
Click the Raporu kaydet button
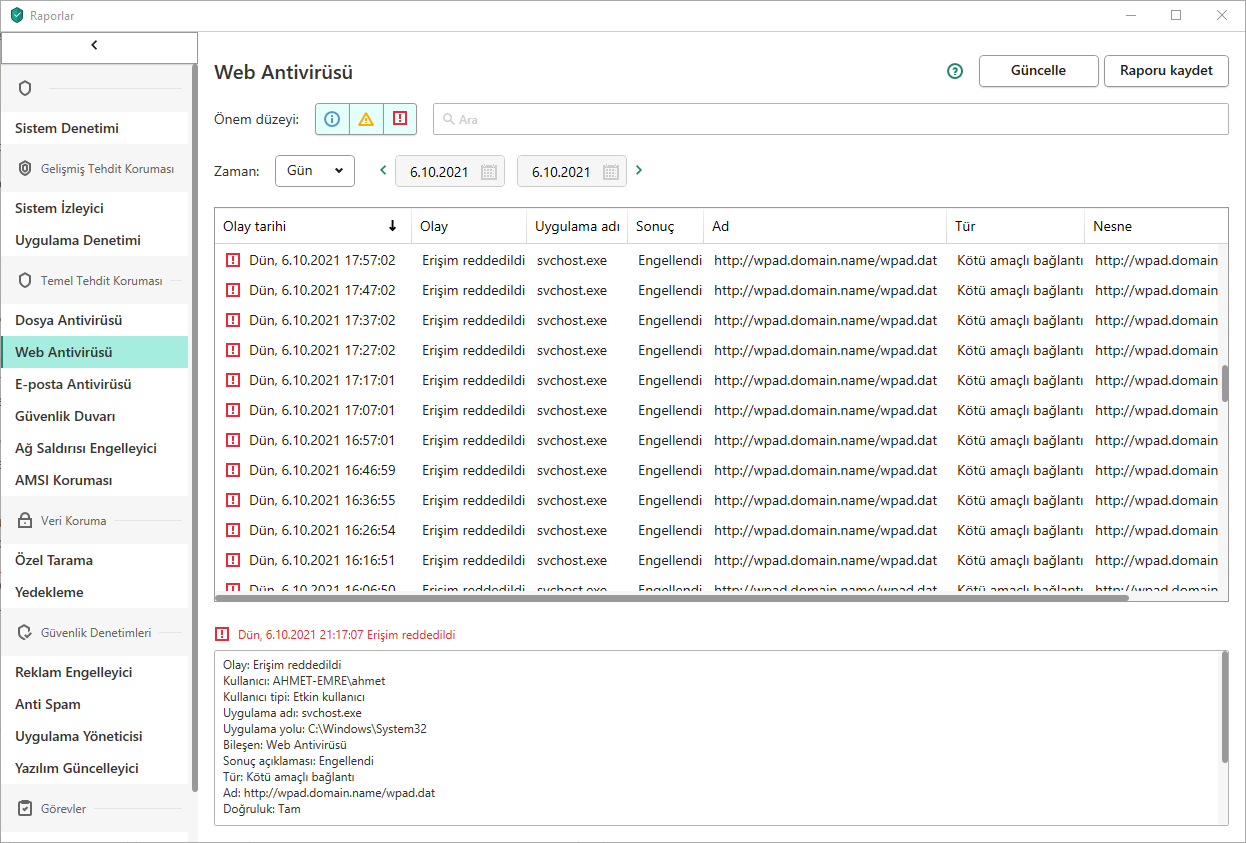click(x=1166, y=71)
